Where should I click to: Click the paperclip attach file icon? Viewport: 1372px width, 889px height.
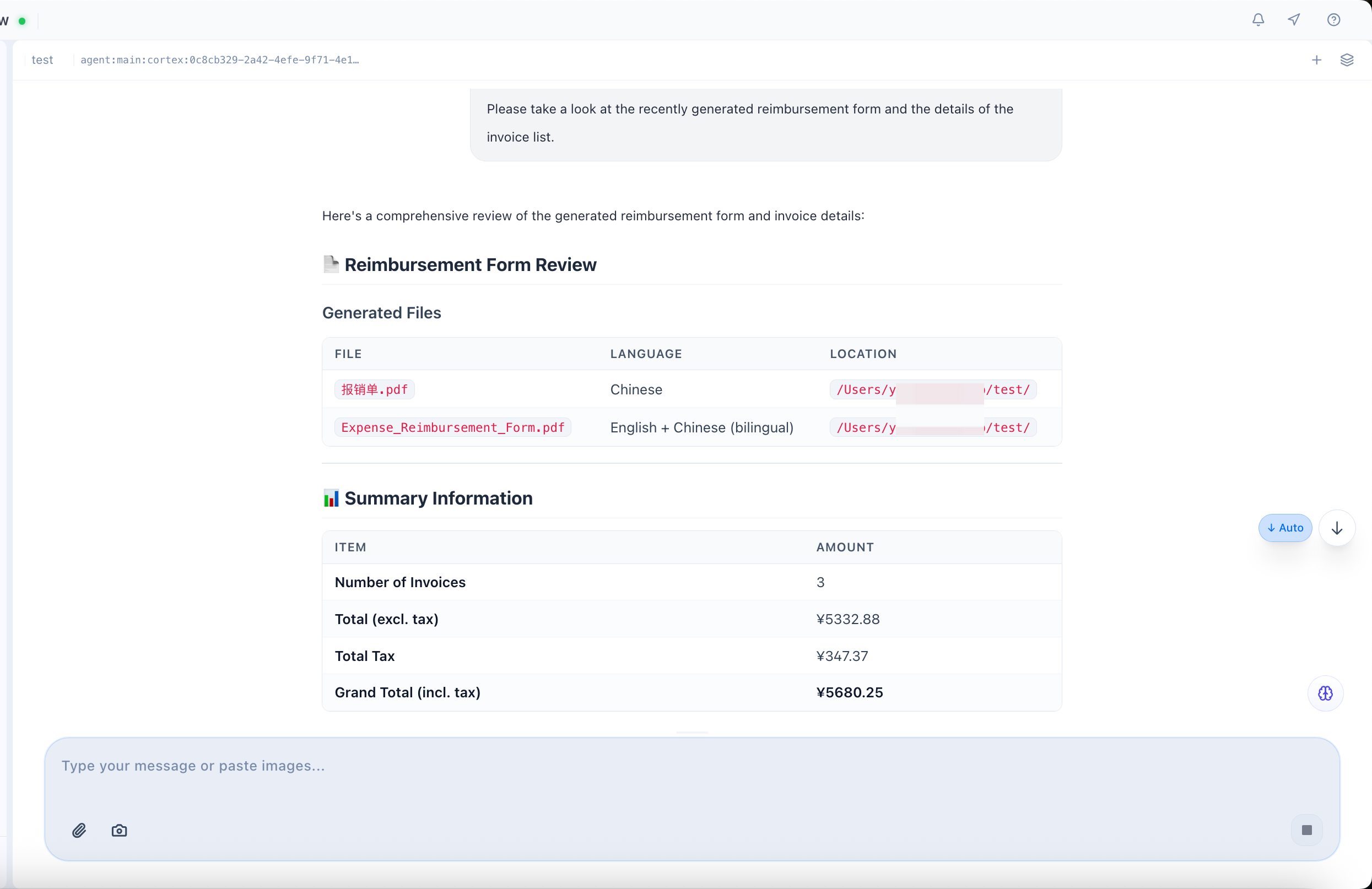coord(79,830)
